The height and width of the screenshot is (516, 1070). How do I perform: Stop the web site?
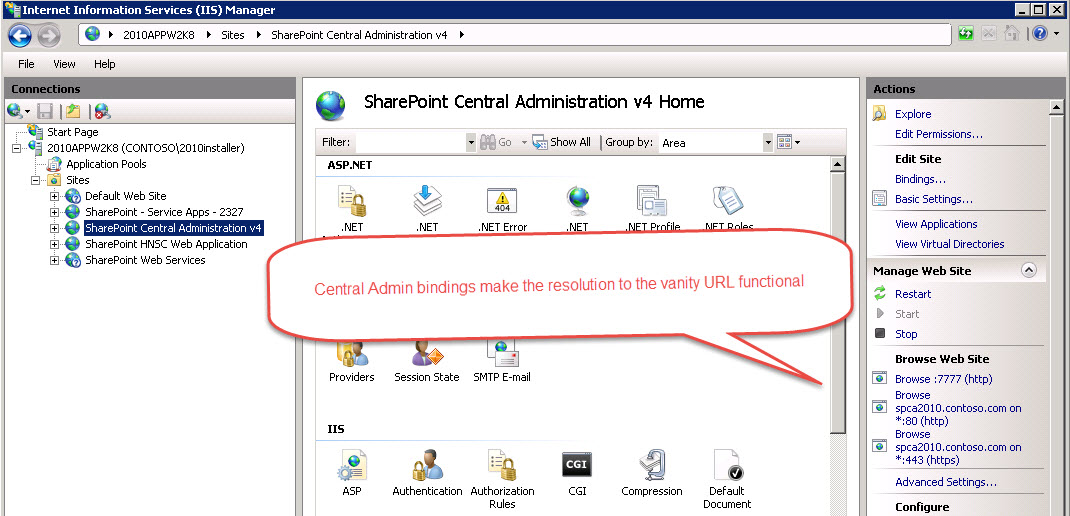point(906,334)
